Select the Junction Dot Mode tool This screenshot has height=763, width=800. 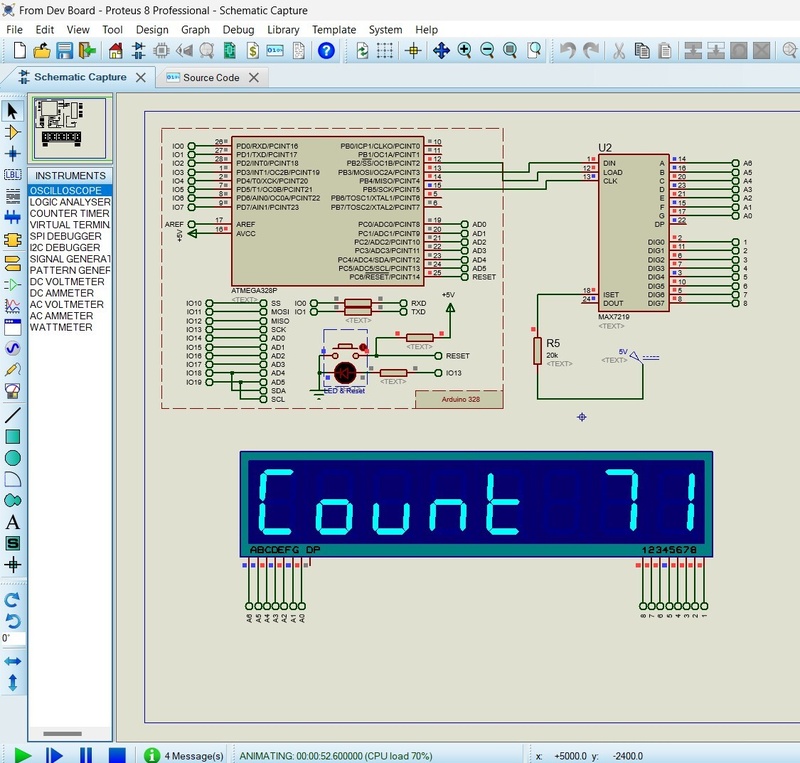[13, 154]
